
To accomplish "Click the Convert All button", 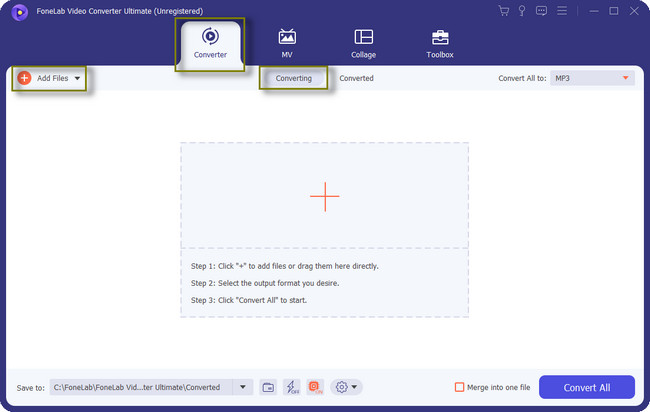I will (x=587, y=387).
